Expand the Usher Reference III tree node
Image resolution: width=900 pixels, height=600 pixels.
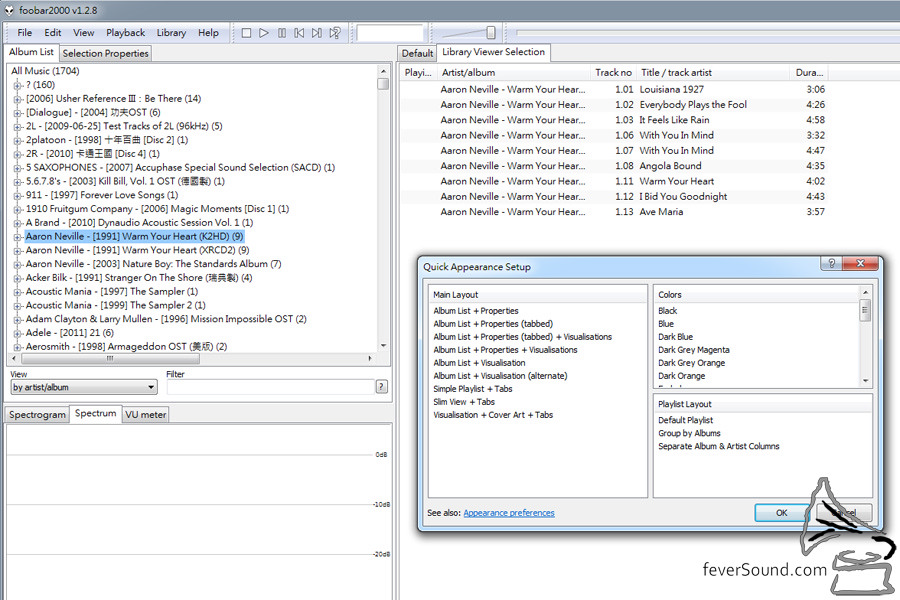coord(17,99)
